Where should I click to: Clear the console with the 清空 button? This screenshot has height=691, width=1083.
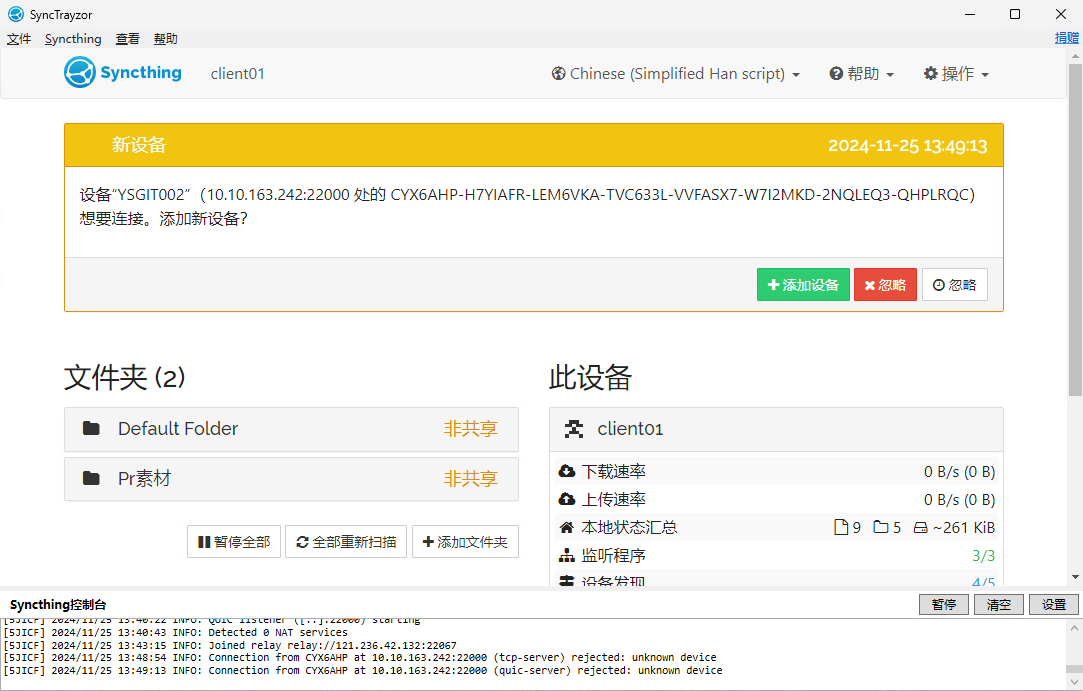[x=999, y=605]
